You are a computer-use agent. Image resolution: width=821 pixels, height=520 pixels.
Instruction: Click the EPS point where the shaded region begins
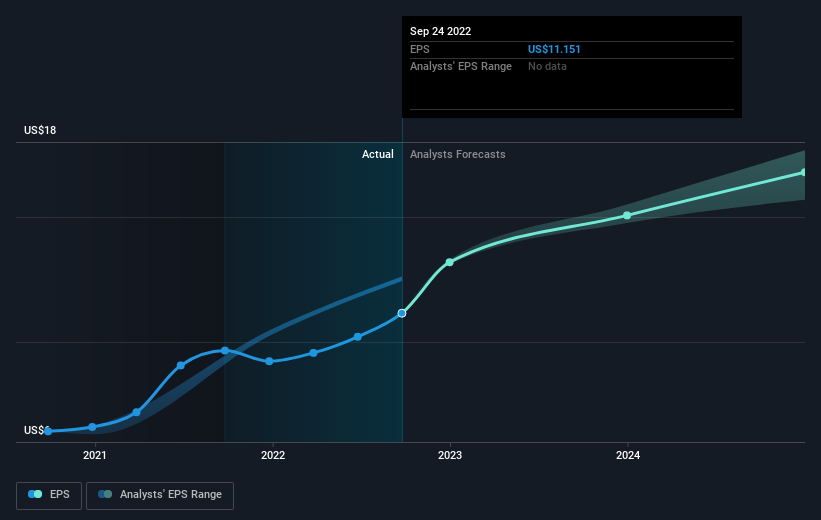point(225,350)
